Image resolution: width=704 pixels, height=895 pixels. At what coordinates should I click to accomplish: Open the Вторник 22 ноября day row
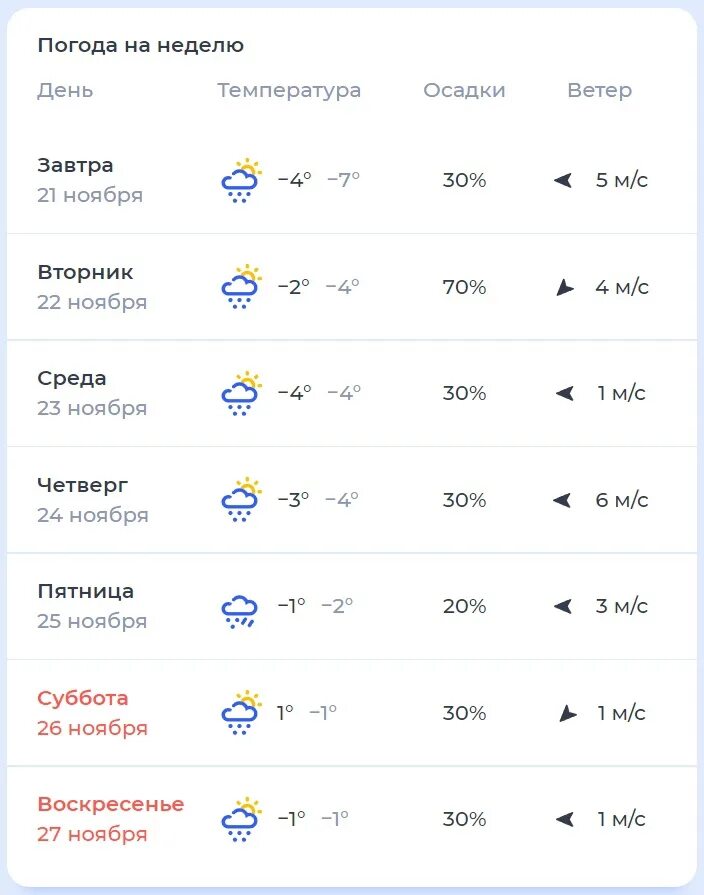click(352, 287)
